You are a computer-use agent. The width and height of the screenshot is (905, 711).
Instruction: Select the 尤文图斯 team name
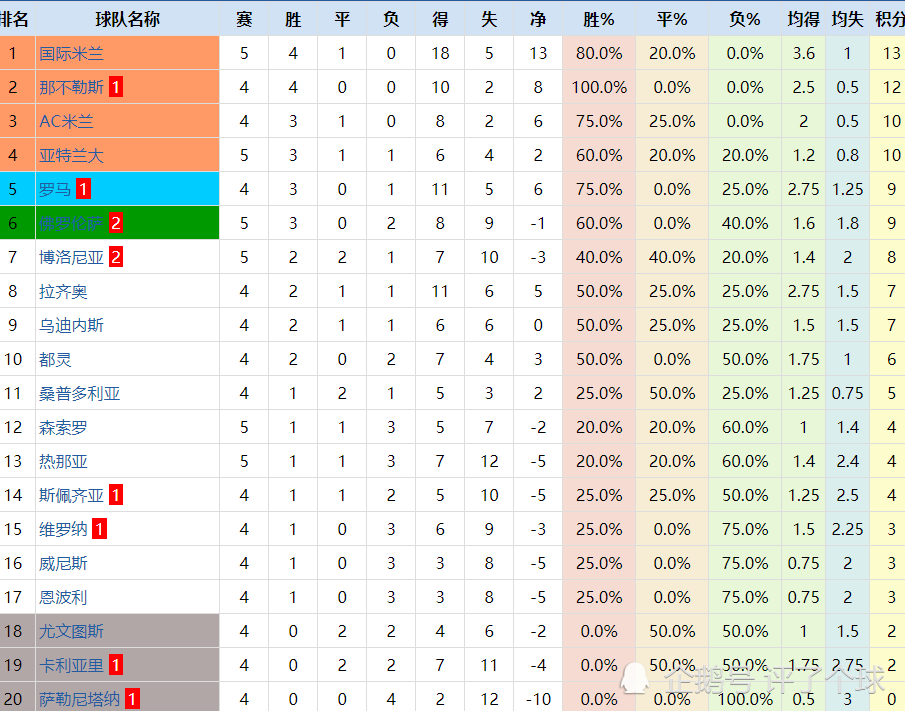pos(71,631)
